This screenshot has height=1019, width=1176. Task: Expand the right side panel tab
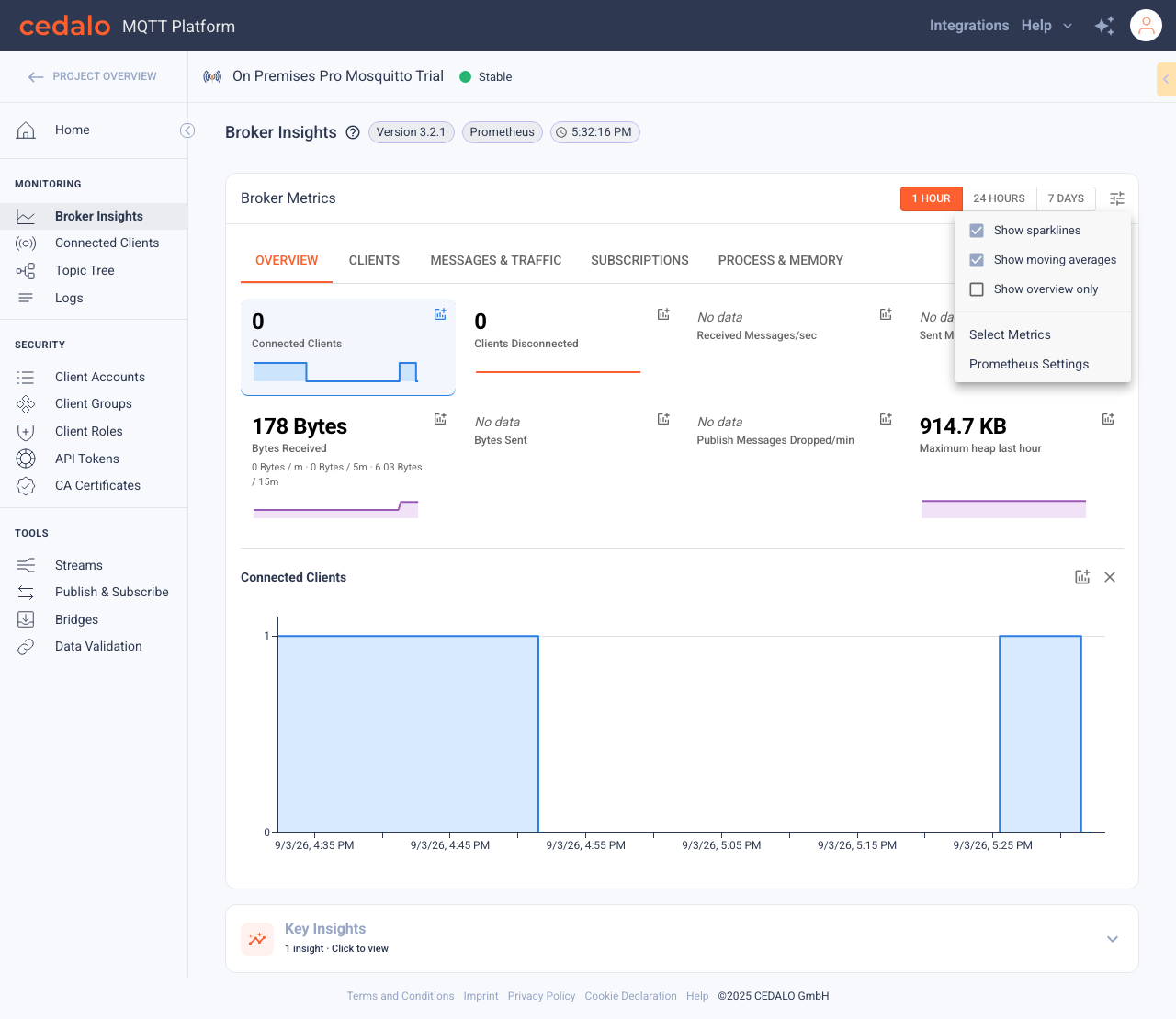(1166, 79)
